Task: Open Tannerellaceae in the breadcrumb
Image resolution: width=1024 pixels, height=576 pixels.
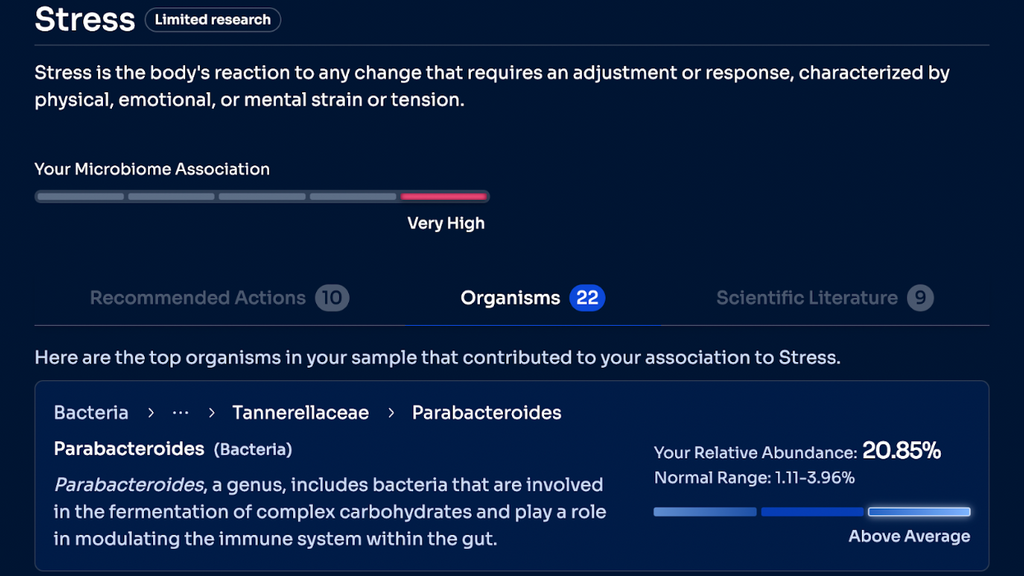Action: coord(300,413)
